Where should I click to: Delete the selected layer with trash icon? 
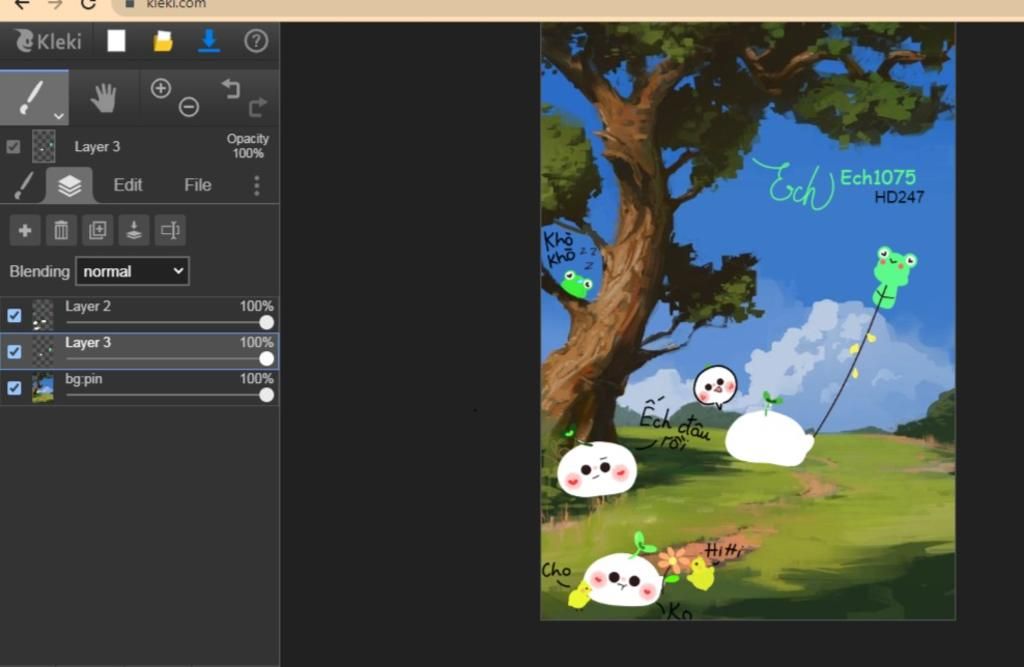(x=61, y=231)
